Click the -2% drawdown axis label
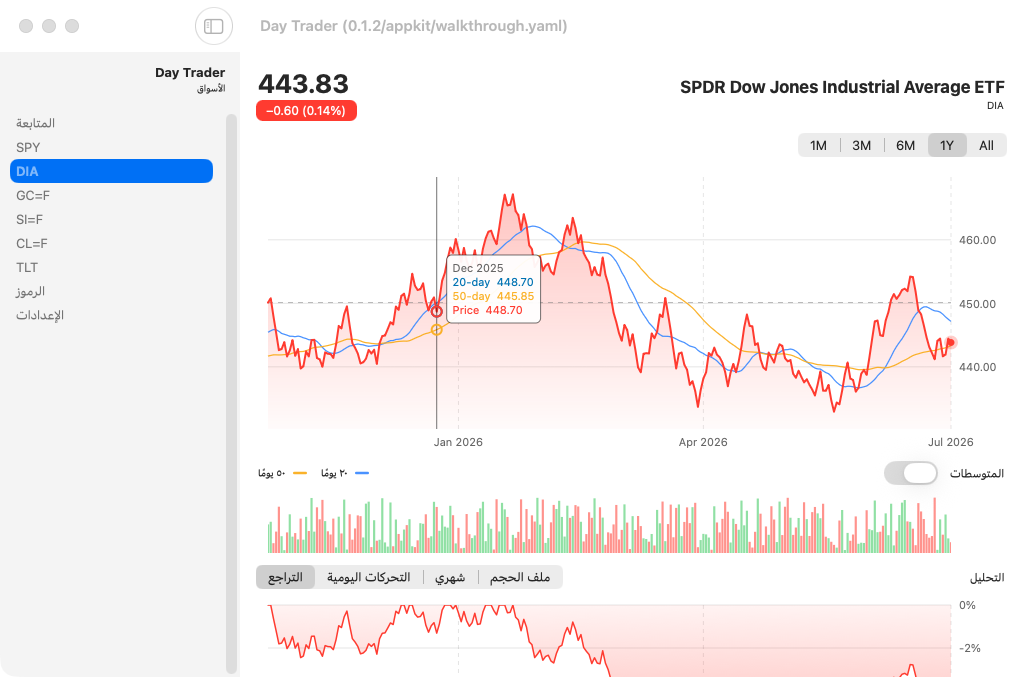Screen dimensions: 1024x677 (x=970, y=648)
